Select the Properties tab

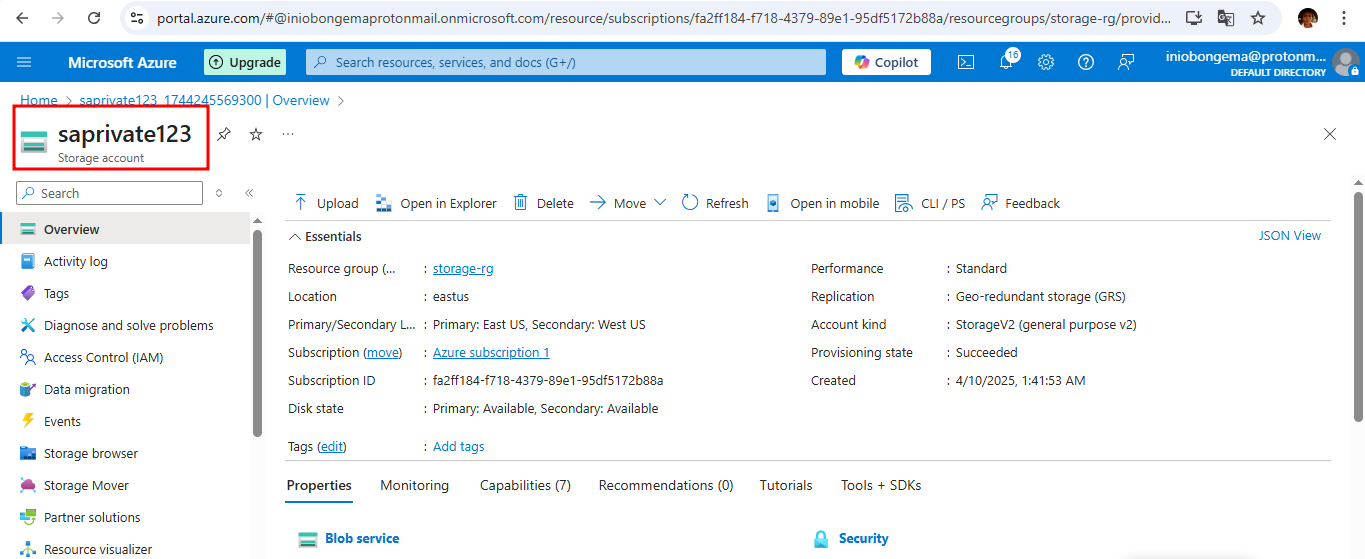319,486
